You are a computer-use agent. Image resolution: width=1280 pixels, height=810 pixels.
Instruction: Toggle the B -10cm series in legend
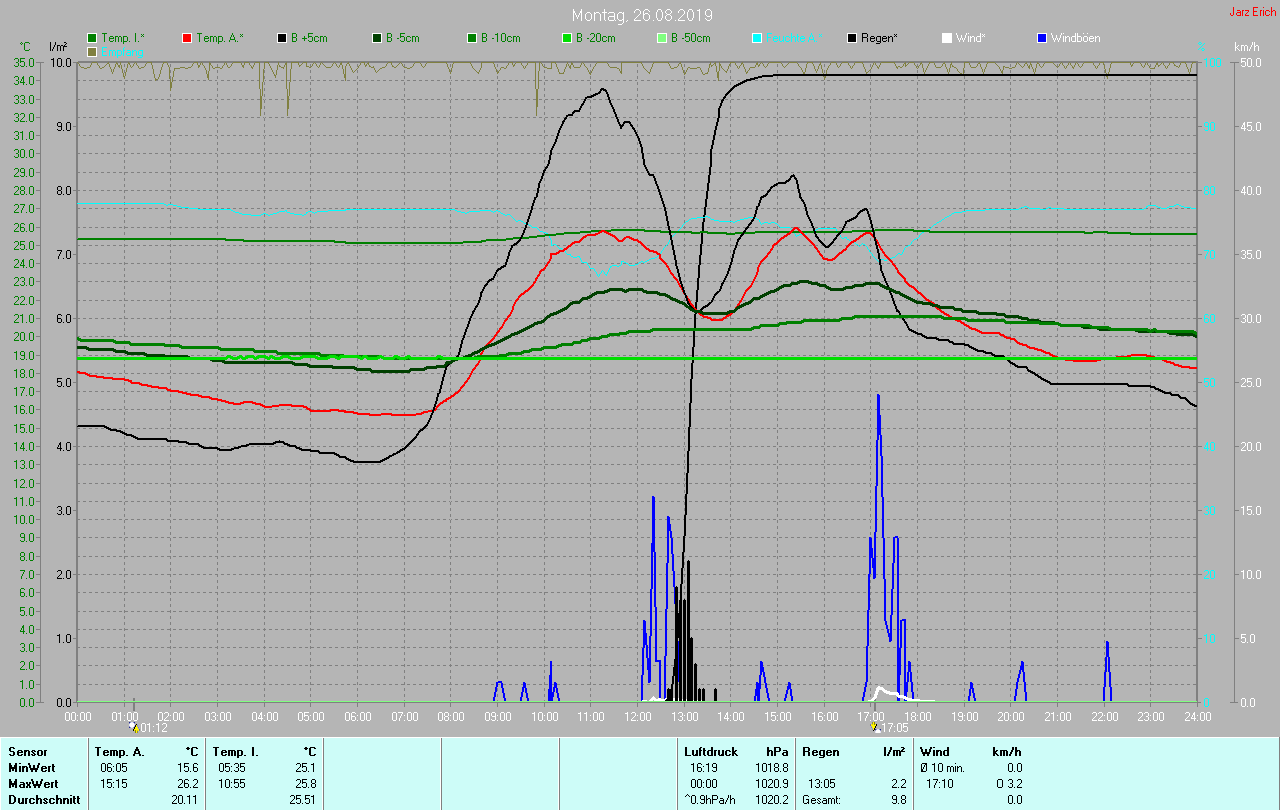coord(472,38)
